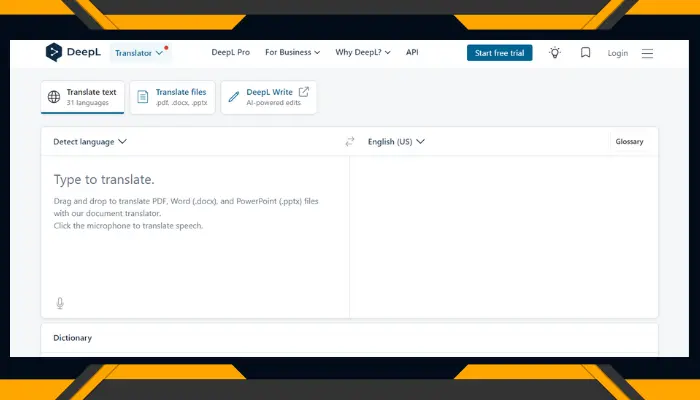Switch to the Translate files tab
This screenshot has width=700, height=400.
[172, 97]
